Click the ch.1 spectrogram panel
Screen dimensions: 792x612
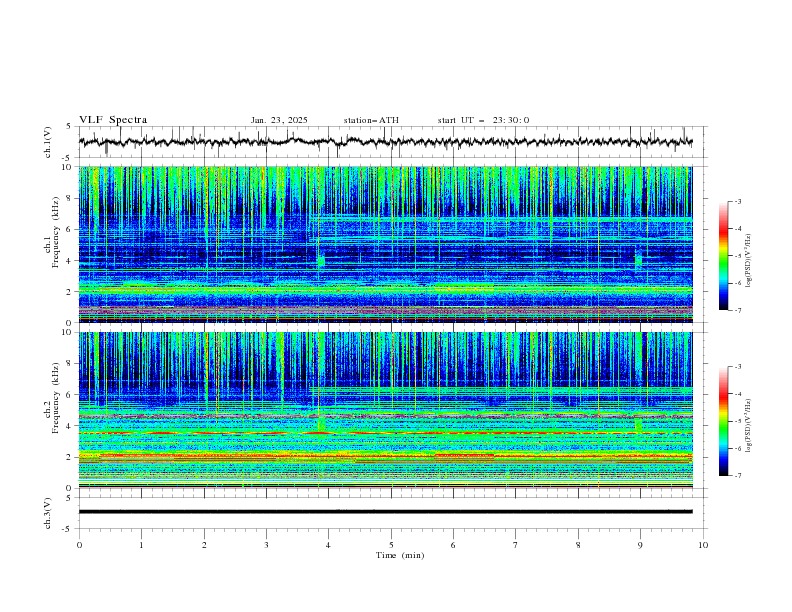click(x=385, y=244)
